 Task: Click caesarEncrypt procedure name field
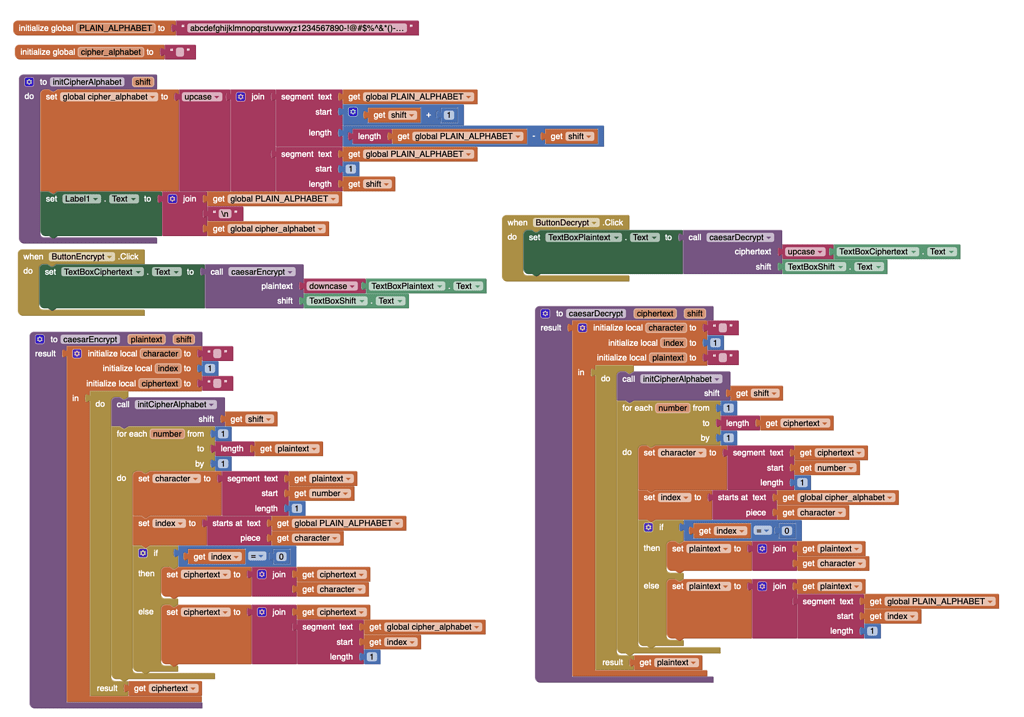90,340
